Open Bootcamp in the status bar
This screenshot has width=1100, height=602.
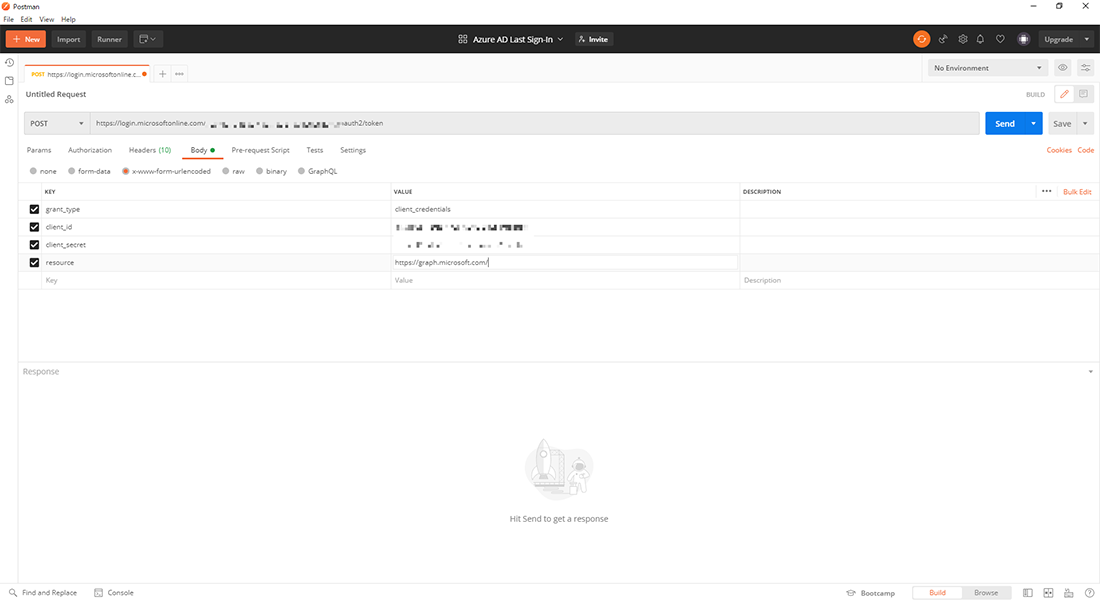point(871,593)
